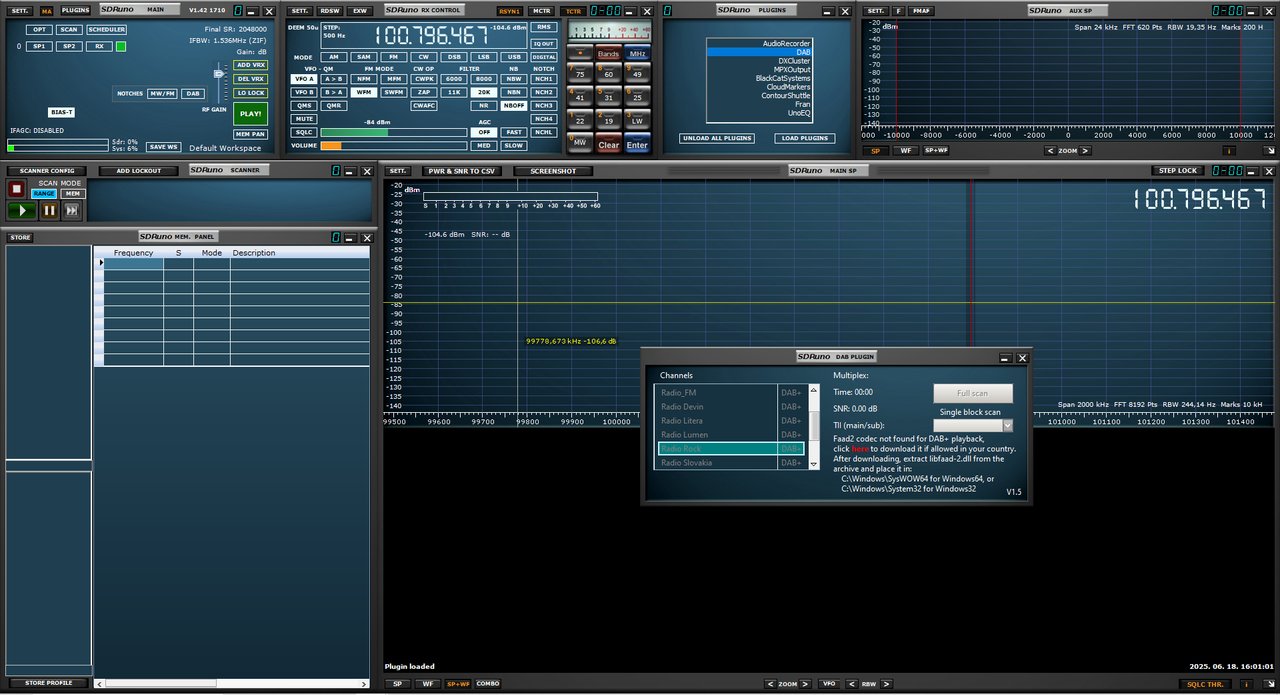Decrease zoom with Aux SP '<' arrow
The width and height of the screenshot is (1280, 695).
click(x=1050, y=151)
